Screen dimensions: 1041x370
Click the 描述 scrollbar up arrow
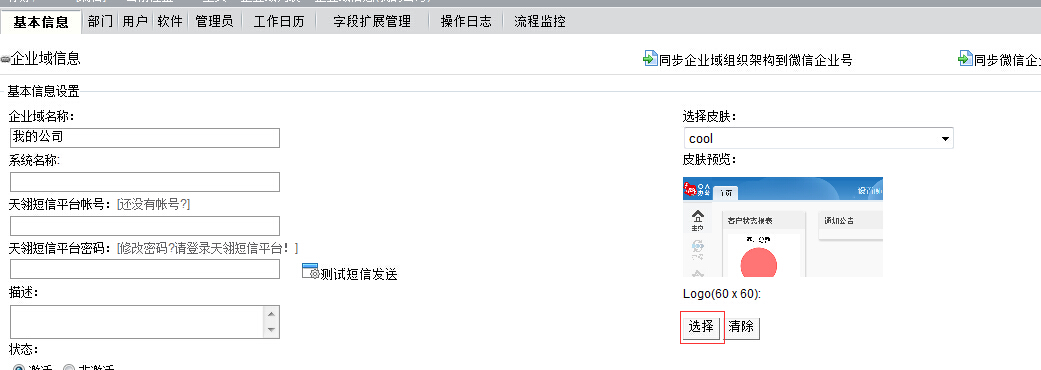[x=272, y=314]
